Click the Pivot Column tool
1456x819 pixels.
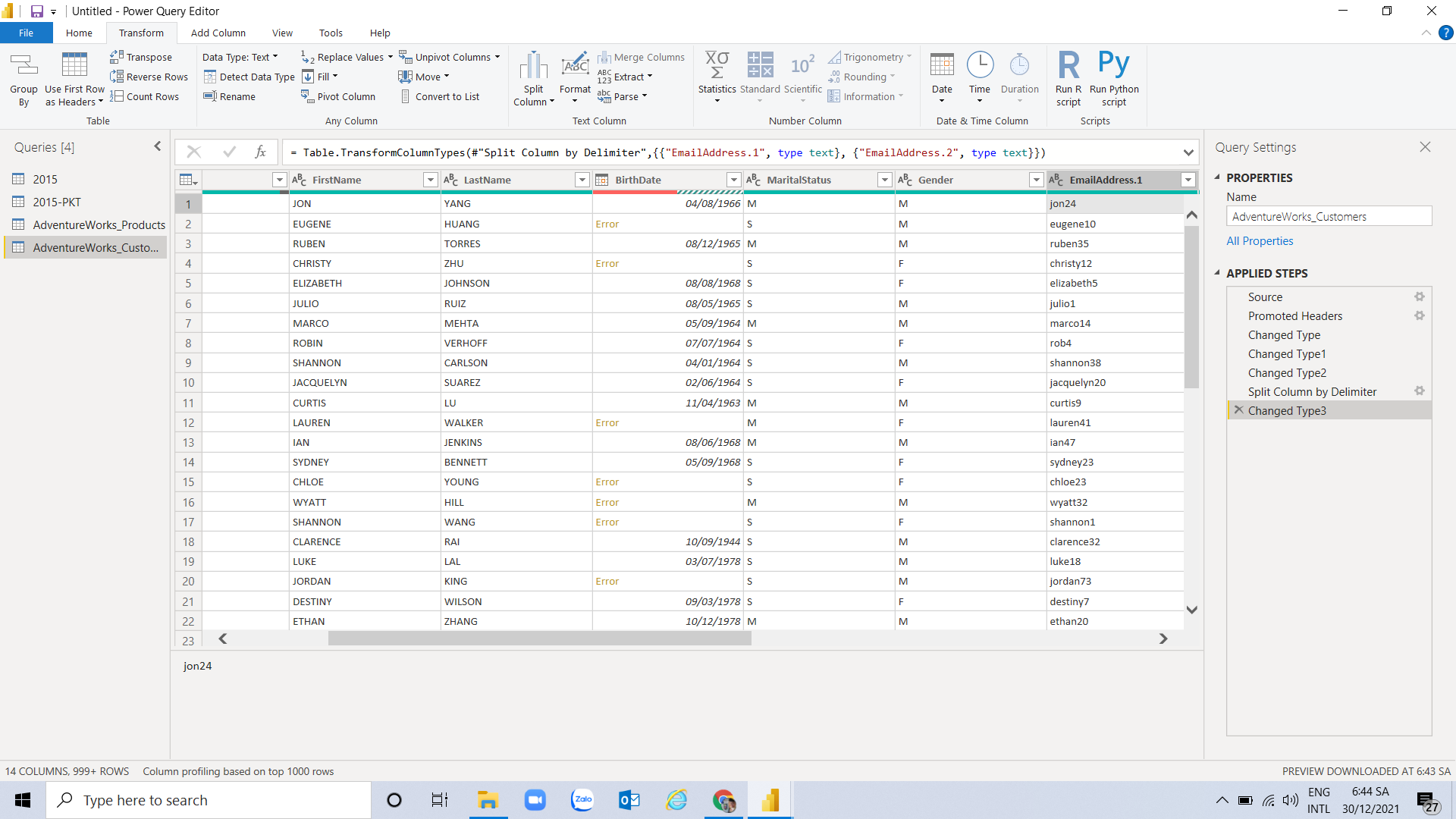338,96
